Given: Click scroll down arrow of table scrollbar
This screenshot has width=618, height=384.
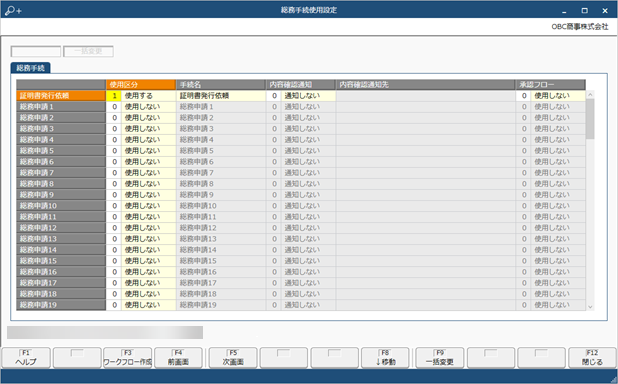Looking at the screenshot, I should click(x=590, y=307).
